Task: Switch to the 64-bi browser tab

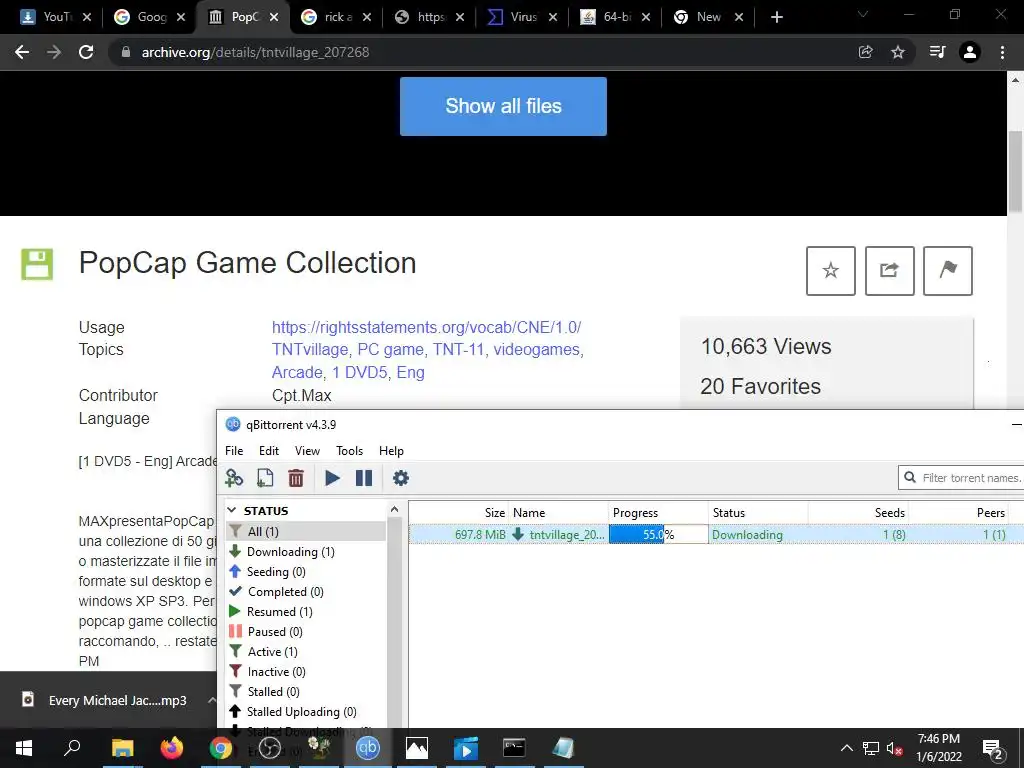Action: pos(616,17)
